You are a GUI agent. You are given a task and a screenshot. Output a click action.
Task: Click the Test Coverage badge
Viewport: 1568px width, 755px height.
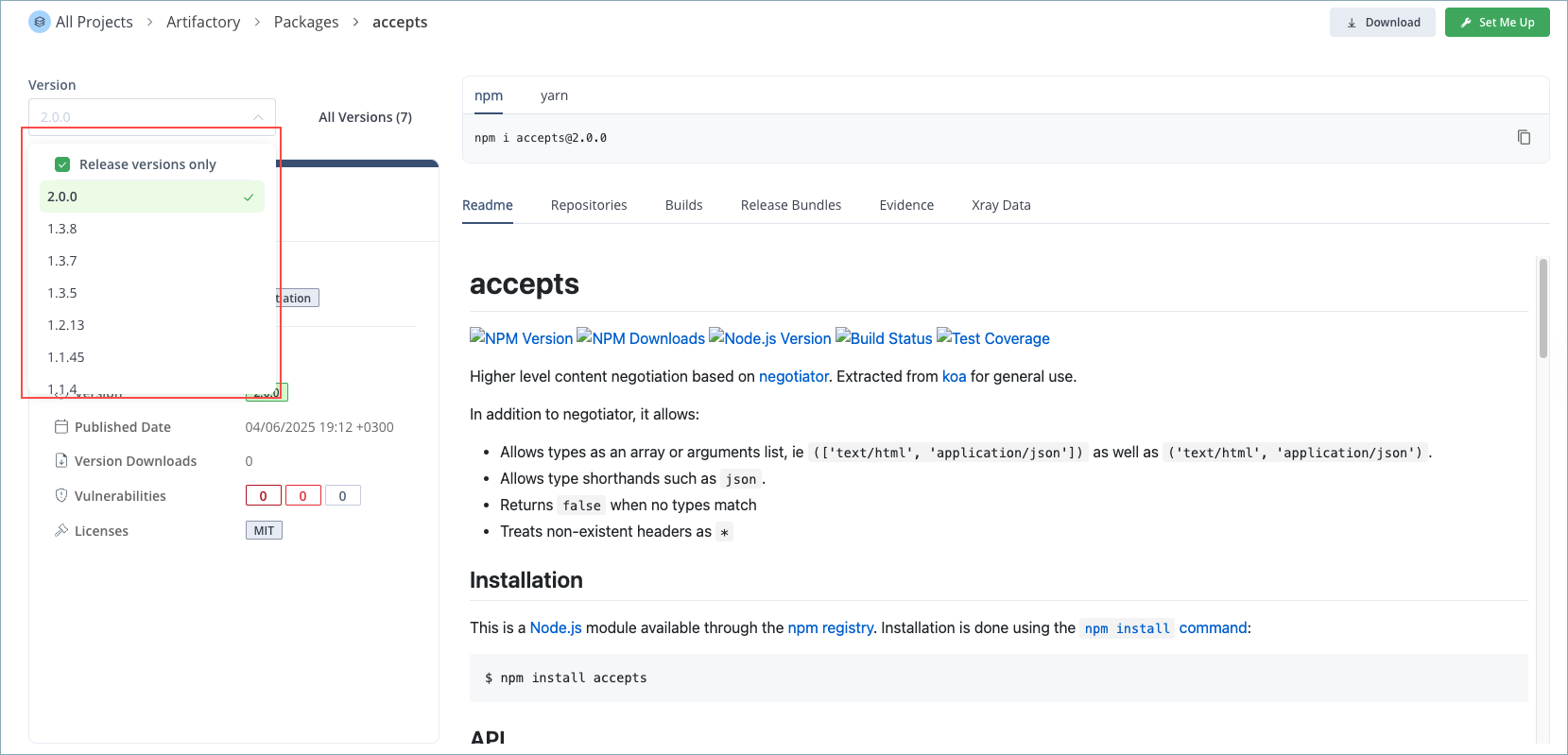point(993,338)
